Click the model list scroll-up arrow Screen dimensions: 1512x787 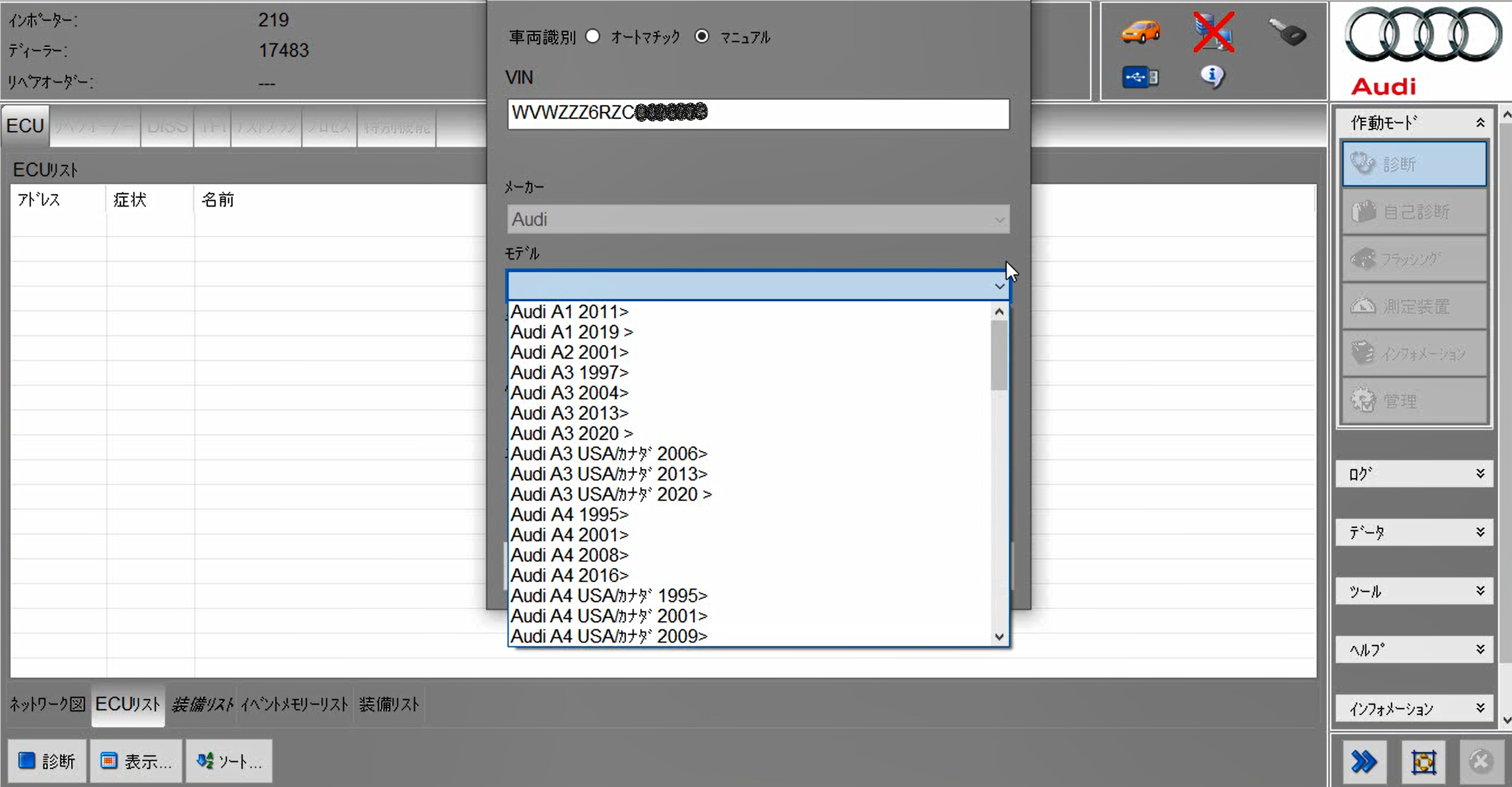pos(999,312)
